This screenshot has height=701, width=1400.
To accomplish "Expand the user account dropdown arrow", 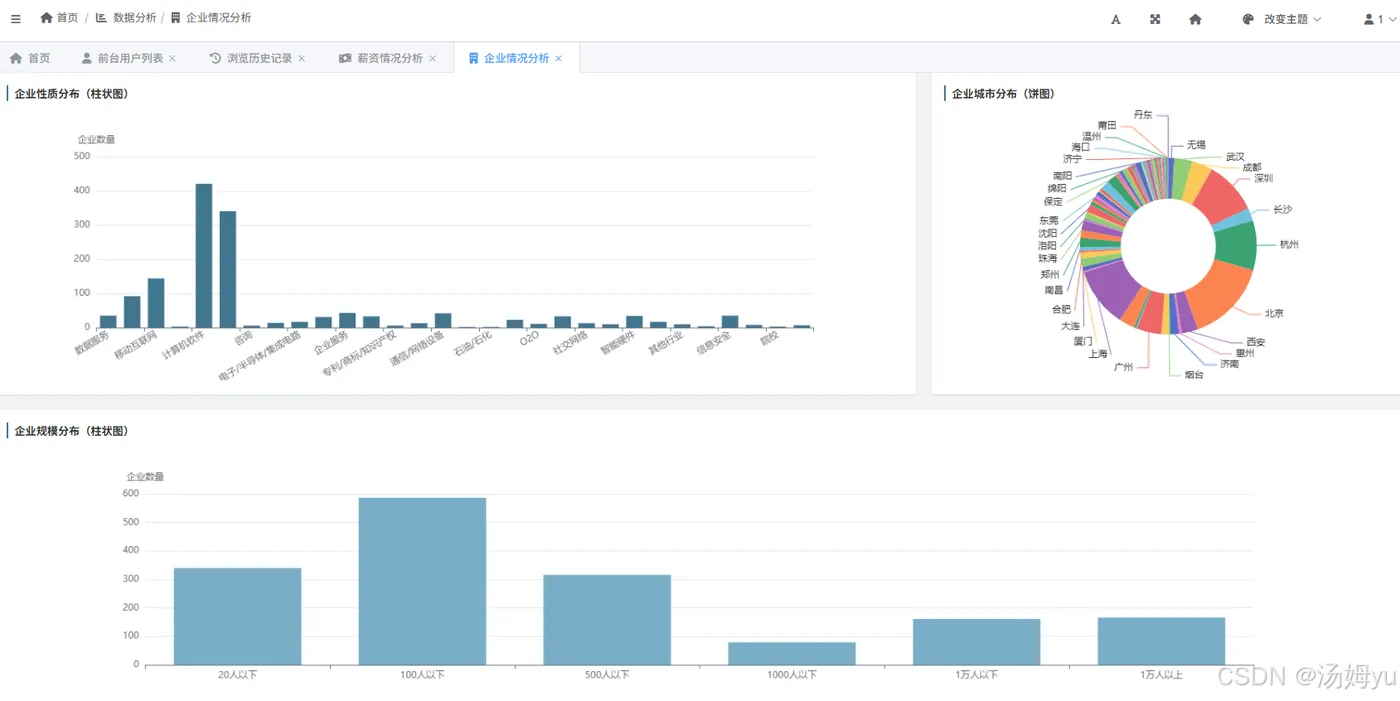I will [x=1393, y=19].
